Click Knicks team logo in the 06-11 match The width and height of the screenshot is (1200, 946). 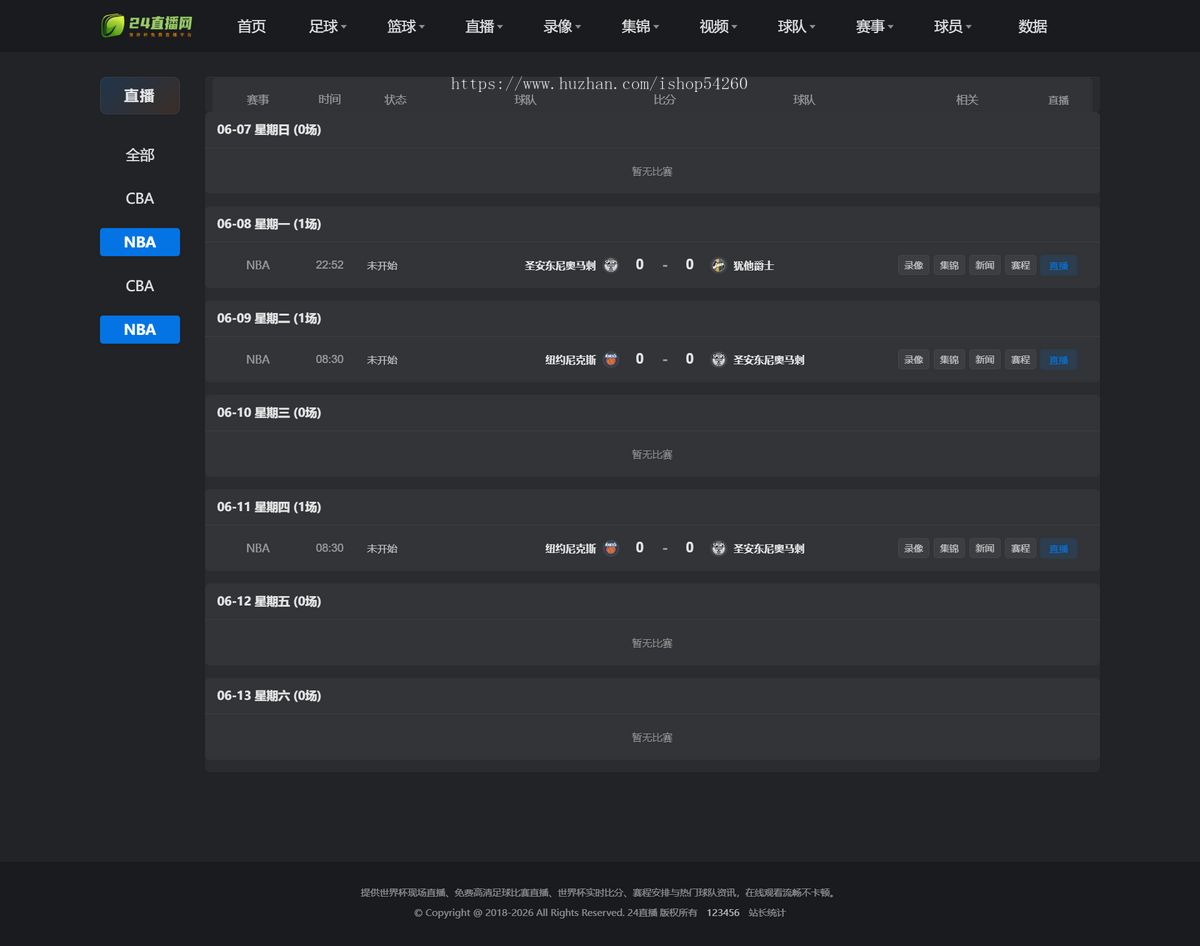point(611,548)
